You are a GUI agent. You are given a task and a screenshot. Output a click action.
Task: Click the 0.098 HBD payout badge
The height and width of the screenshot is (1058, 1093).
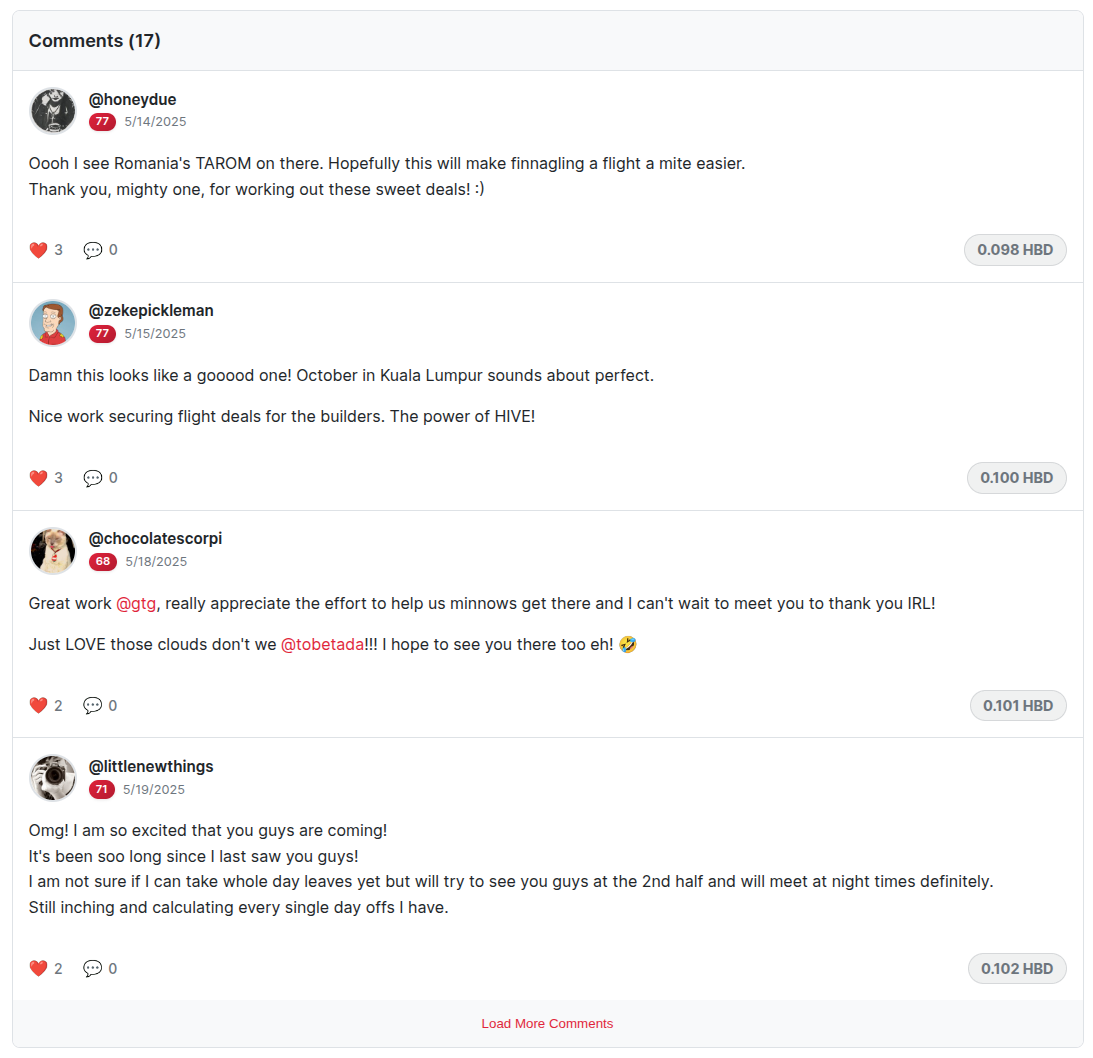(x=1015, y=250)
